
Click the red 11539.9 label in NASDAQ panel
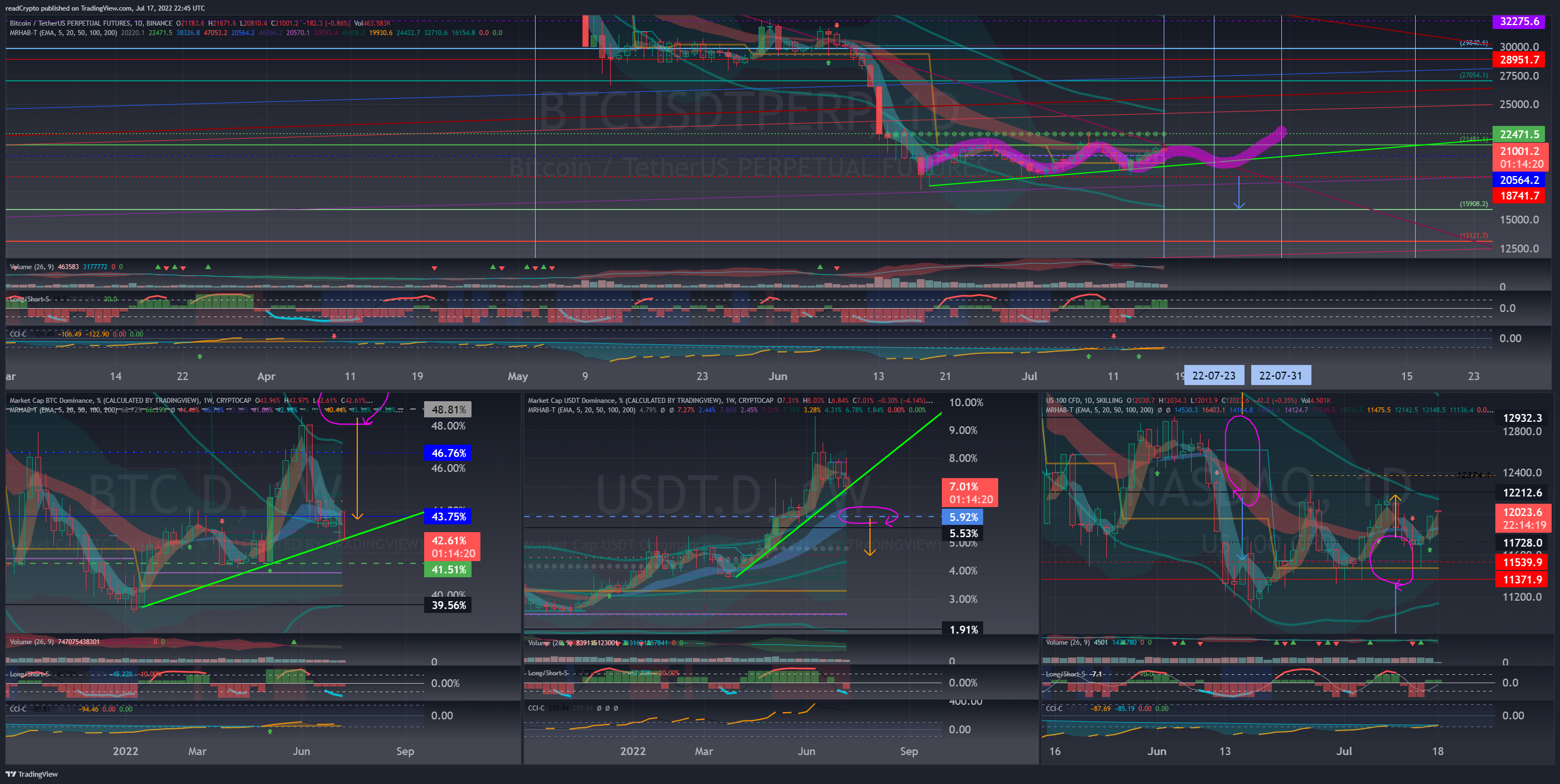pos(1522,562)
